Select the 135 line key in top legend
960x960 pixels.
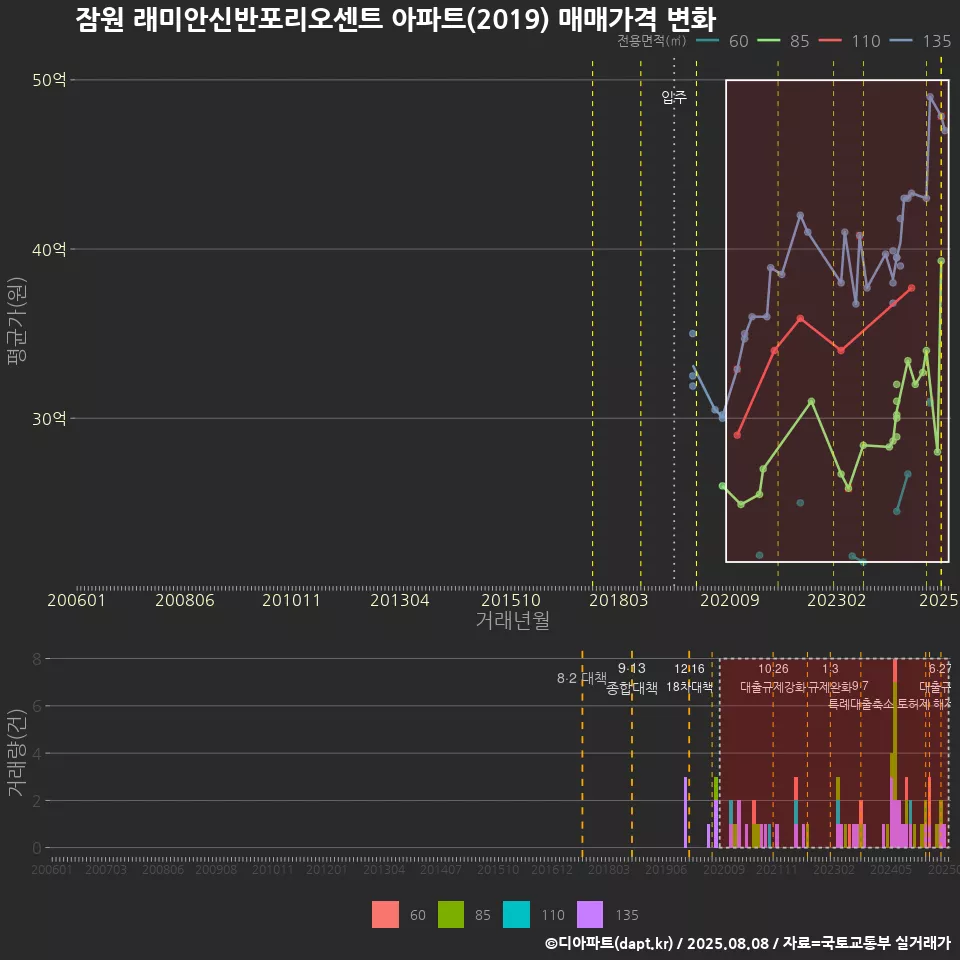pos(901,41)
